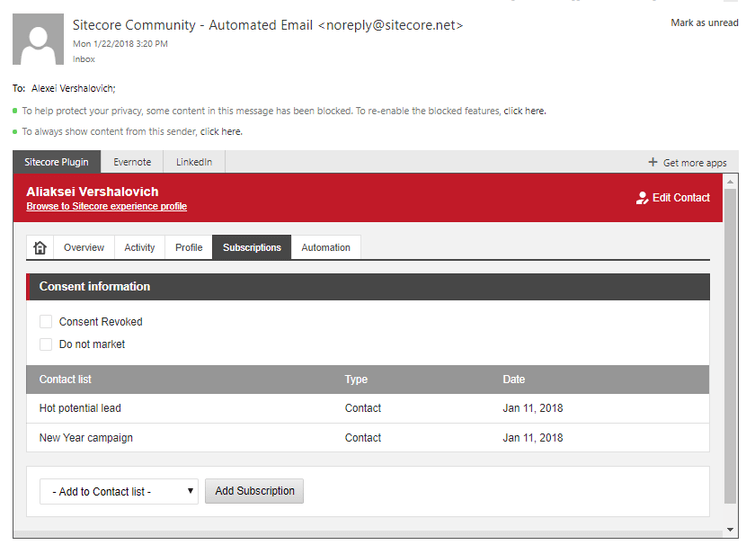Screen dimensions: 746x545
Task: Open the Activity tab
Action: 139,247
